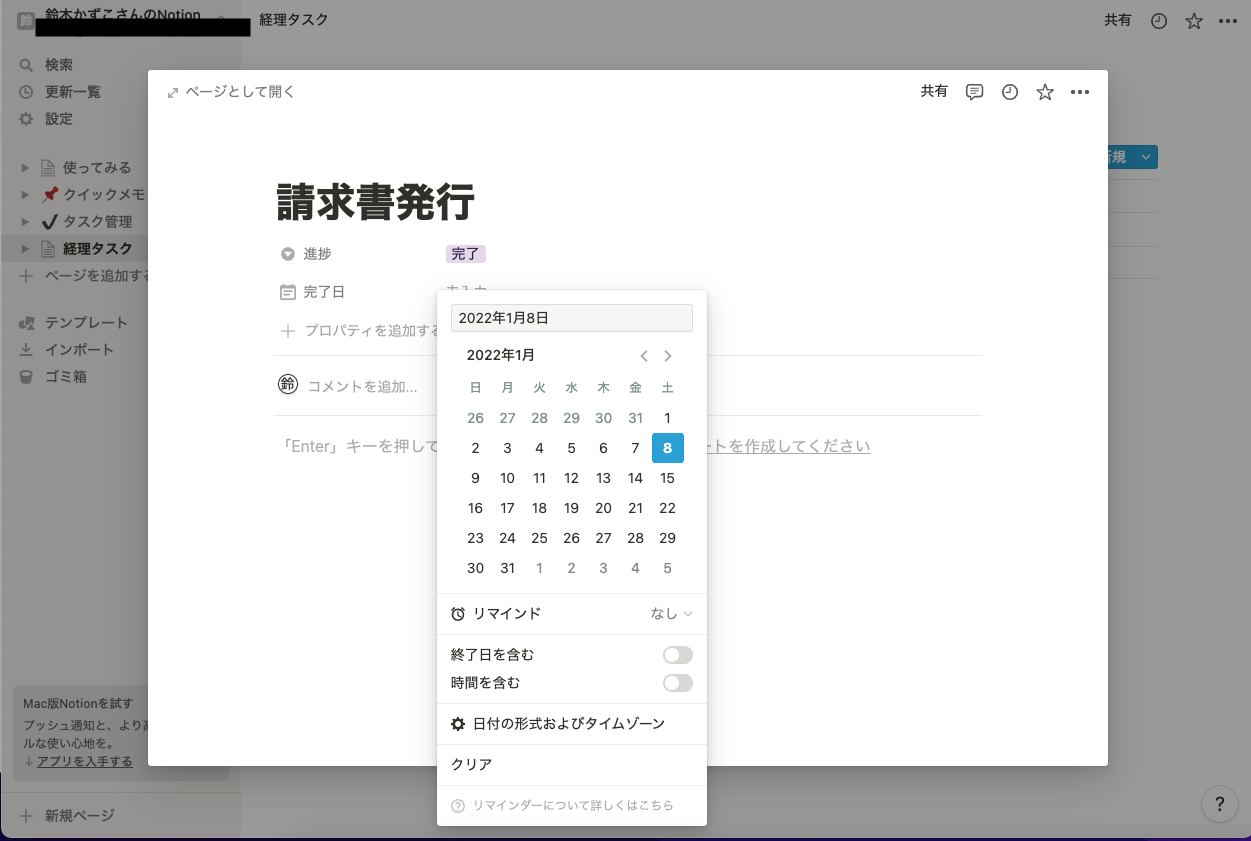Viewport: 1251px width, 841px height.
Task: Favorite the page with the modal star icon
Action: [x=1045, y=92]
